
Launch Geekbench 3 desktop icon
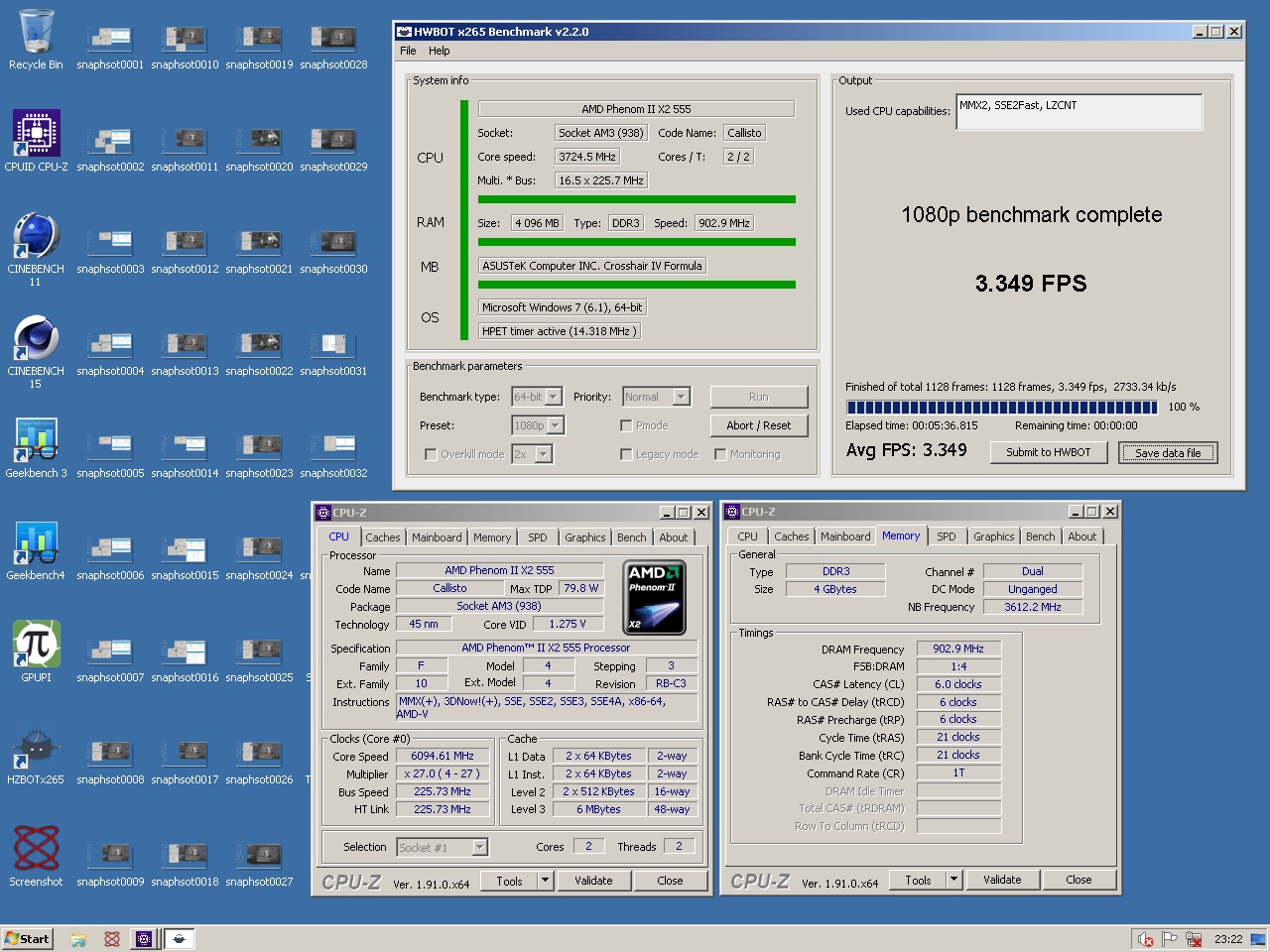coord(36,448)
